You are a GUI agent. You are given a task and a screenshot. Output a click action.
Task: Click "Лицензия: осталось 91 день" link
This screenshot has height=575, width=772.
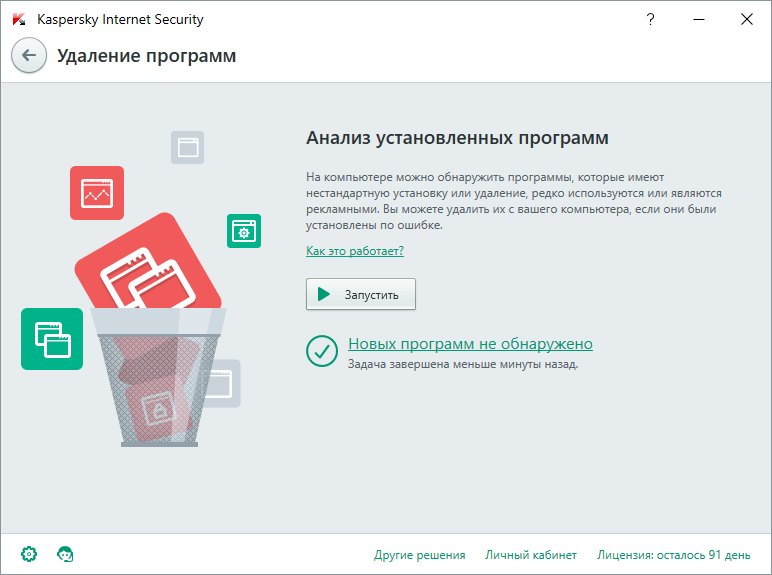pyautogui.click(x=674, y=555)
